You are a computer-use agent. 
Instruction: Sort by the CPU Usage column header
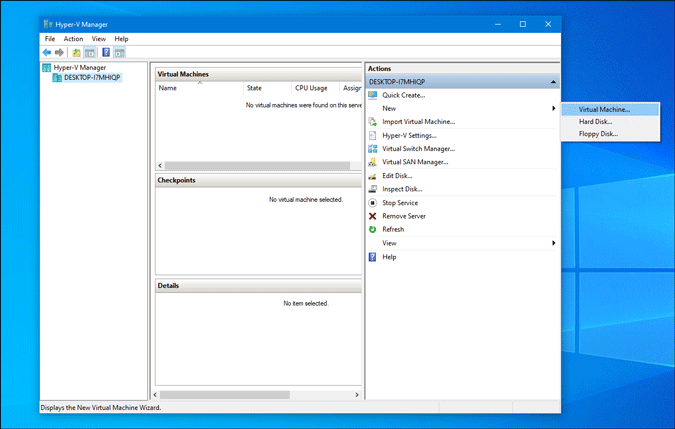coord(316,88)
